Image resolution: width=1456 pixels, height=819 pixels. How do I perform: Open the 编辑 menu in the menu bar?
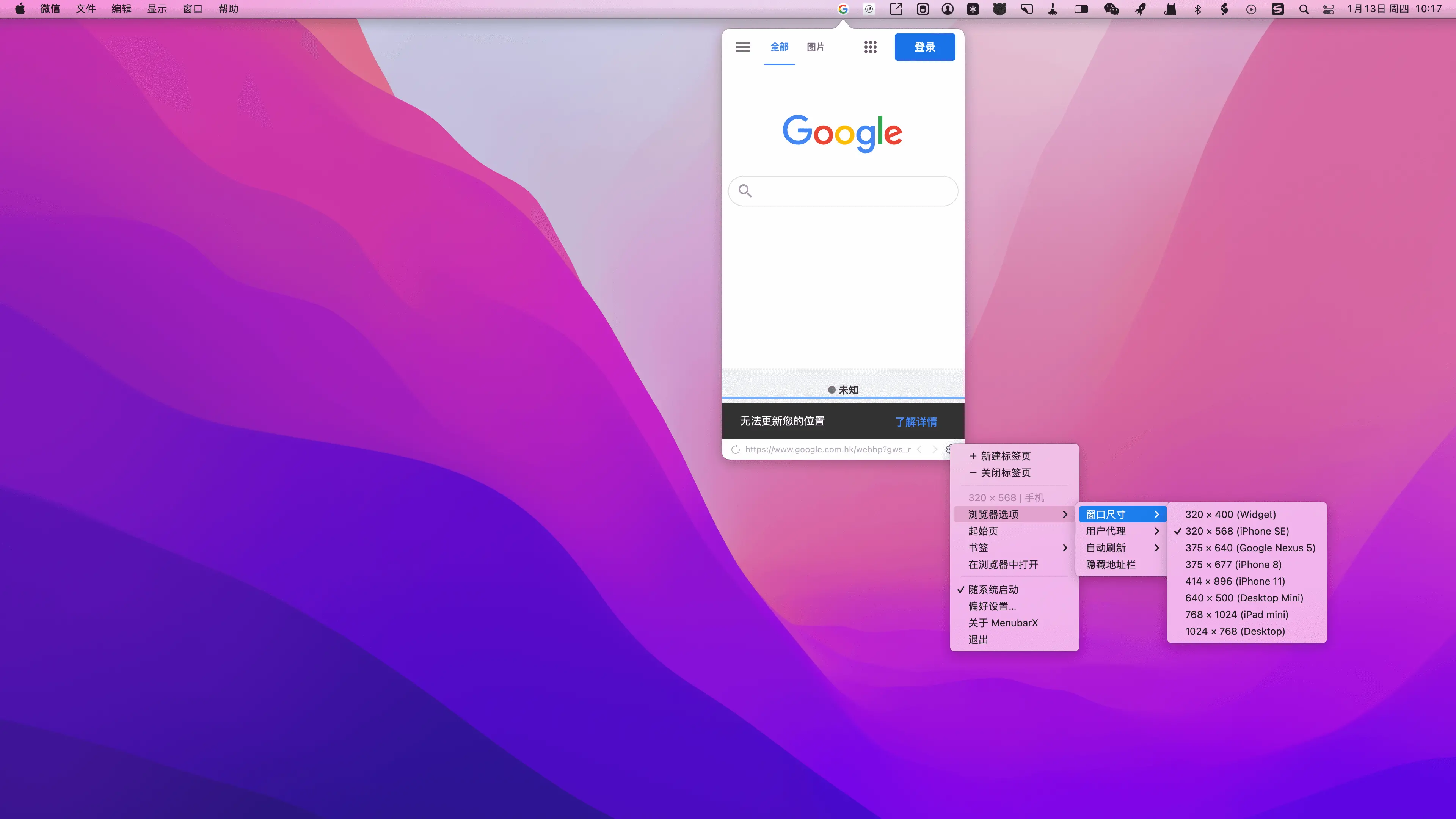(x=121, y=9)
